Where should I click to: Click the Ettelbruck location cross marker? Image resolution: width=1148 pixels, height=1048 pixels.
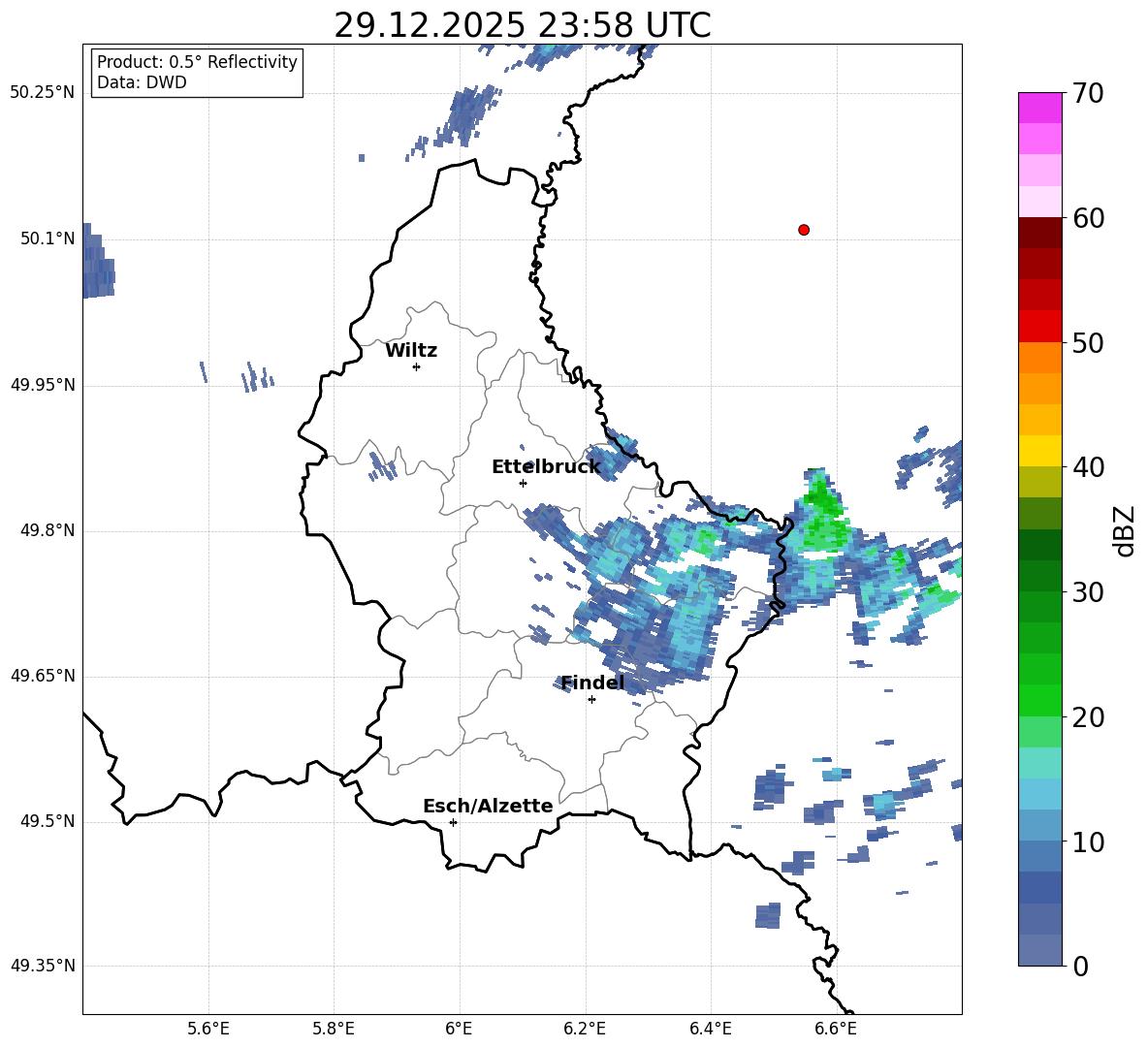pos(523,483)
